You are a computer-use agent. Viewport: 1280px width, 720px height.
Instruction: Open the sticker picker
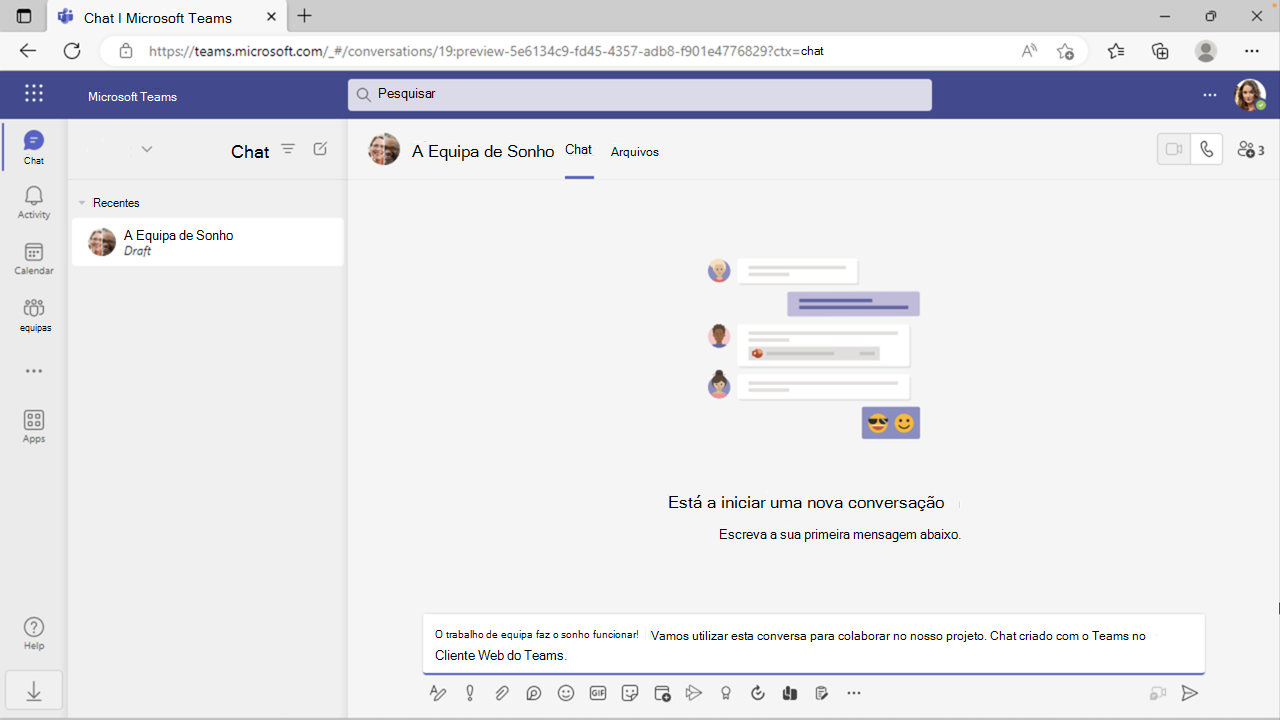(x=630, y=693)
